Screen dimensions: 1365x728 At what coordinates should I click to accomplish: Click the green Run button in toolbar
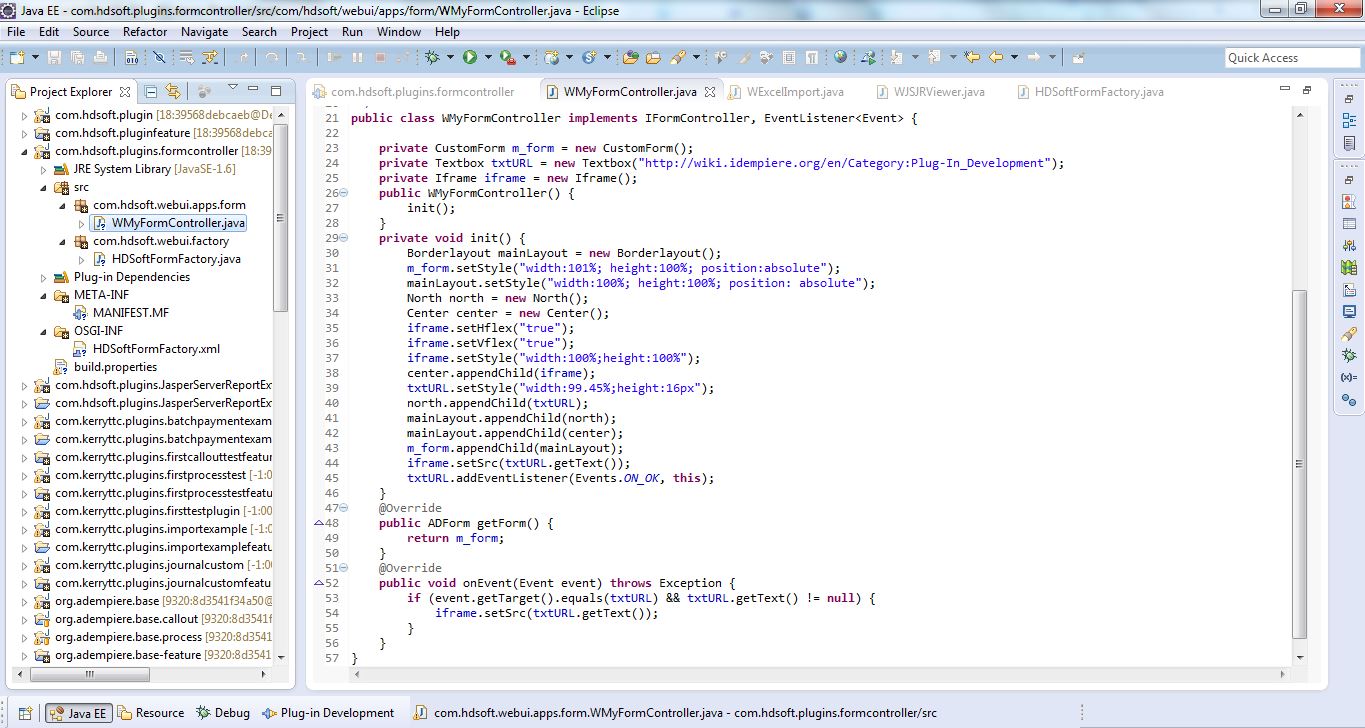469,58
